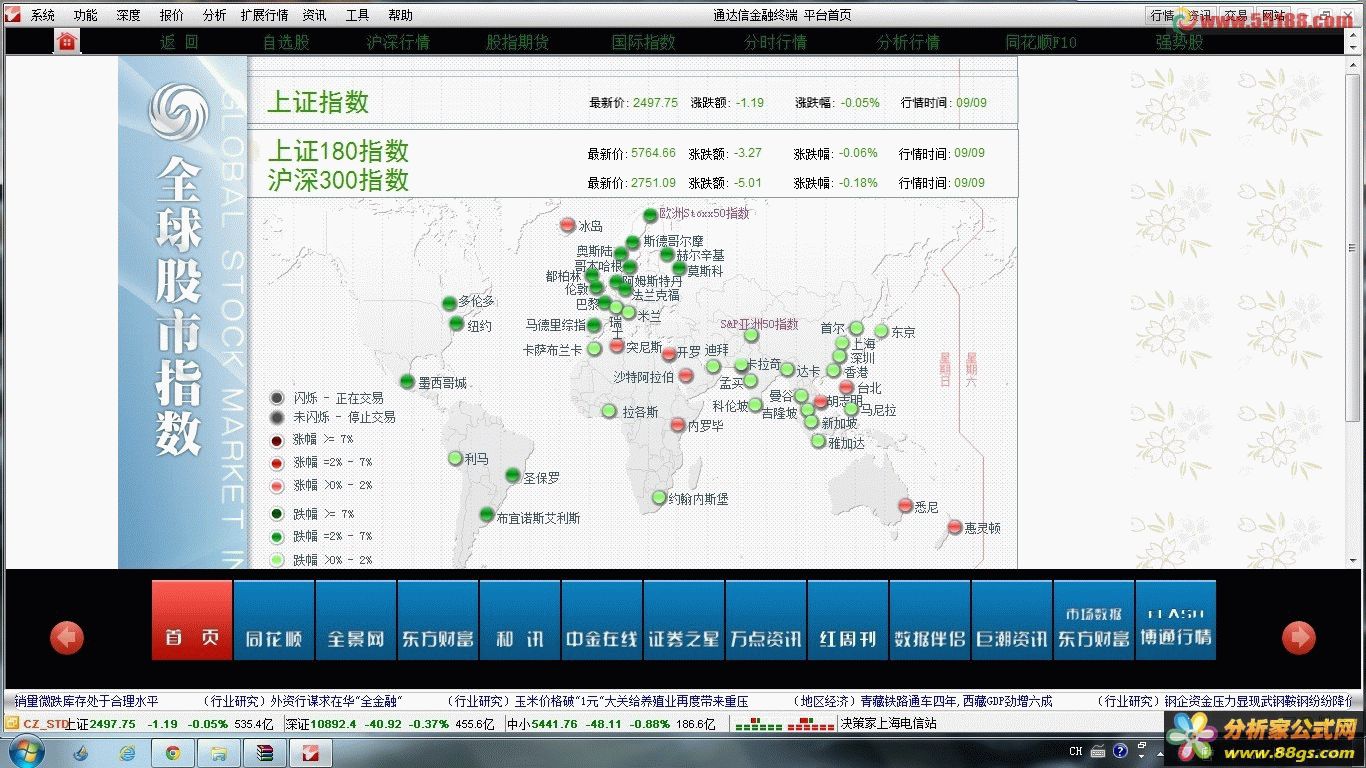This screenshot has width=1366, height=768.
Task: Open the 证券之星 tile
Action: coord(684,620)
